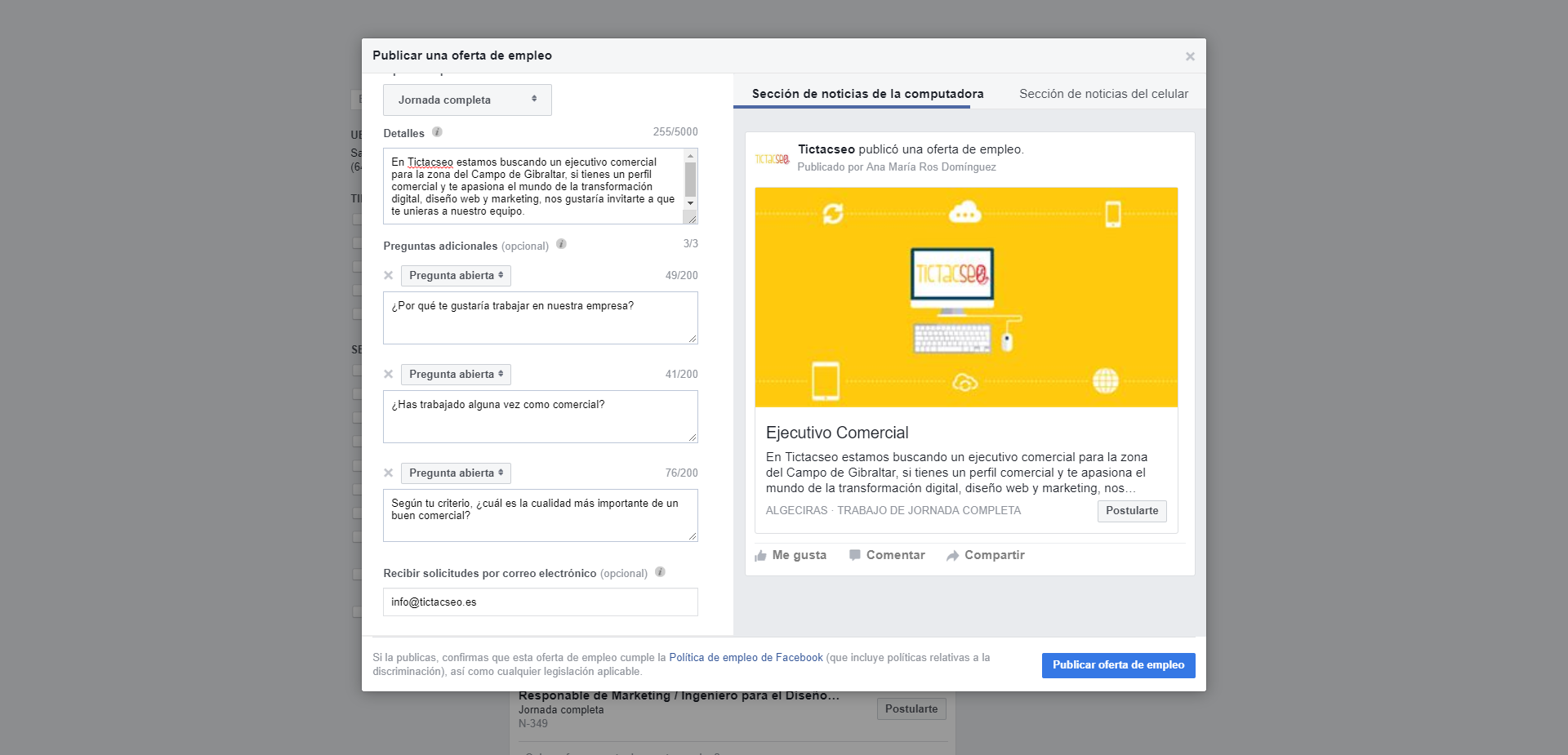
Task: Open question type dropdown showing 49/200
Action: point(456,276)
